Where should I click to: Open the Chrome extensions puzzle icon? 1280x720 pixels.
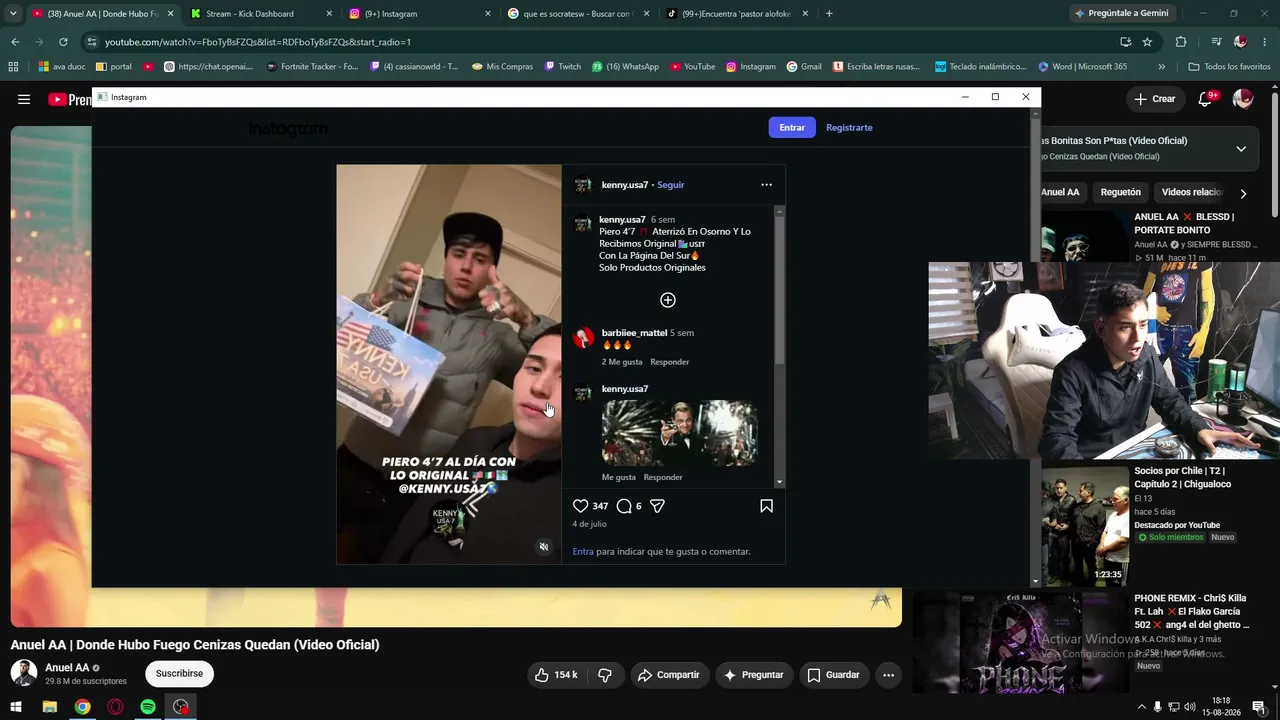(1181, 42)
